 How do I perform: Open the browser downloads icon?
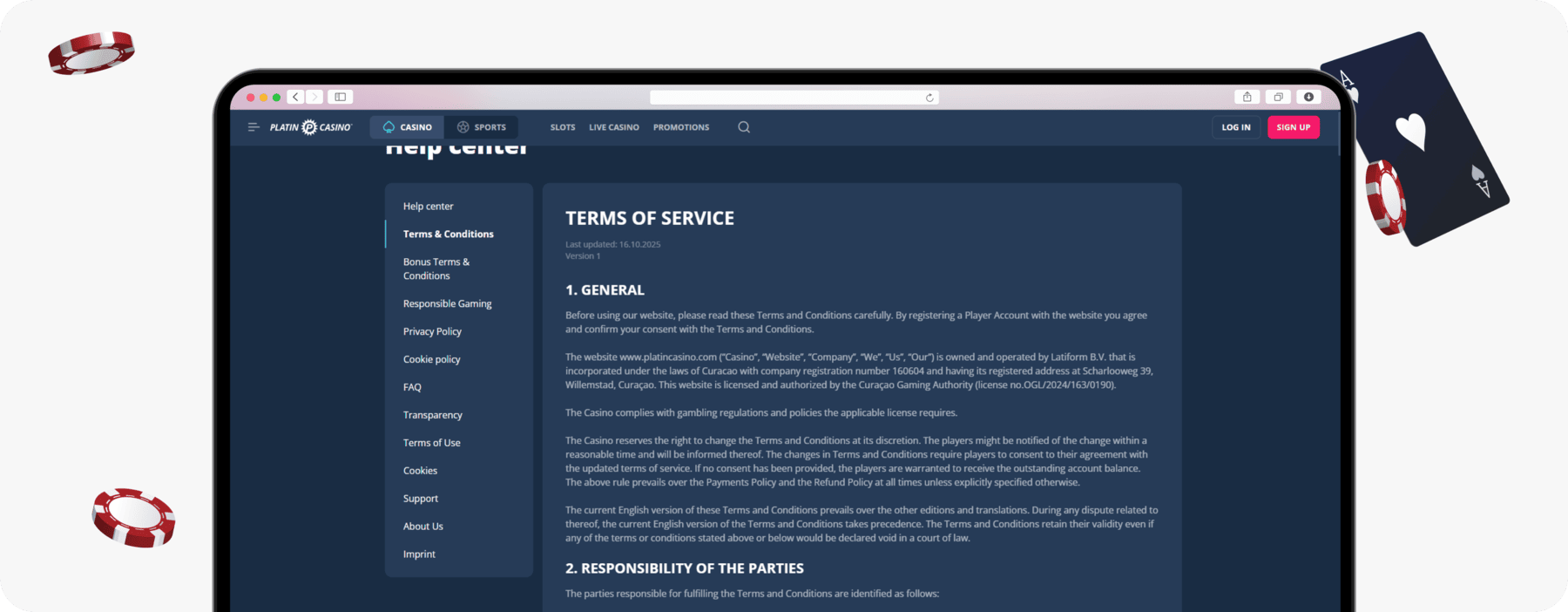coord(1308,97)
